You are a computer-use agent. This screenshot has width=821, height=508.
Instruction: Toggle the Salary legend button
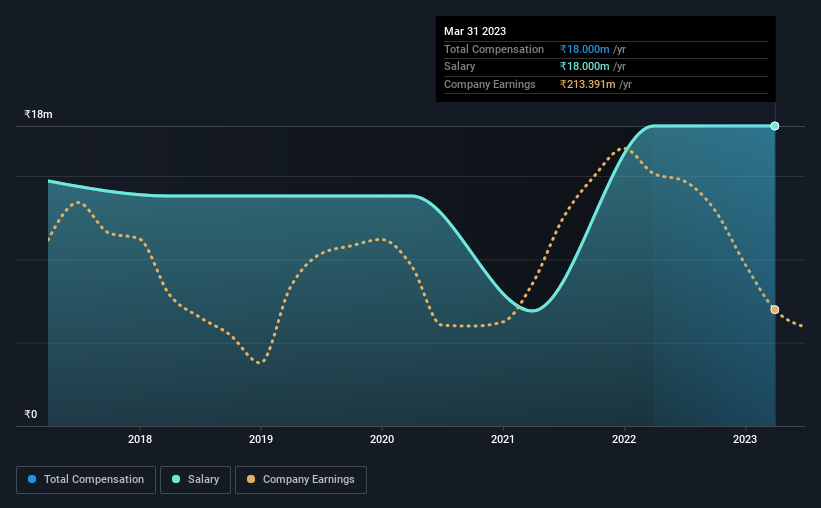point(195,480)
